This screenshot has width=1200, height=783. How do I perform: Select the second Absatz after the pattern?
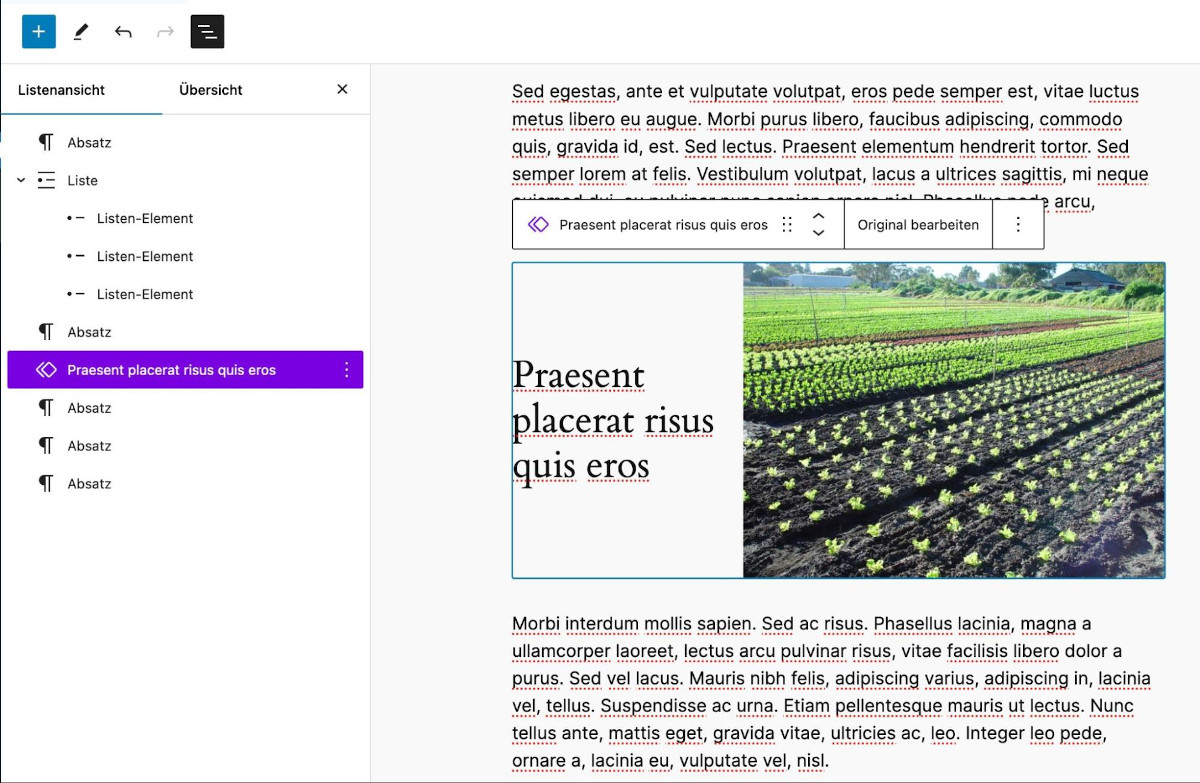click(185, 446)
